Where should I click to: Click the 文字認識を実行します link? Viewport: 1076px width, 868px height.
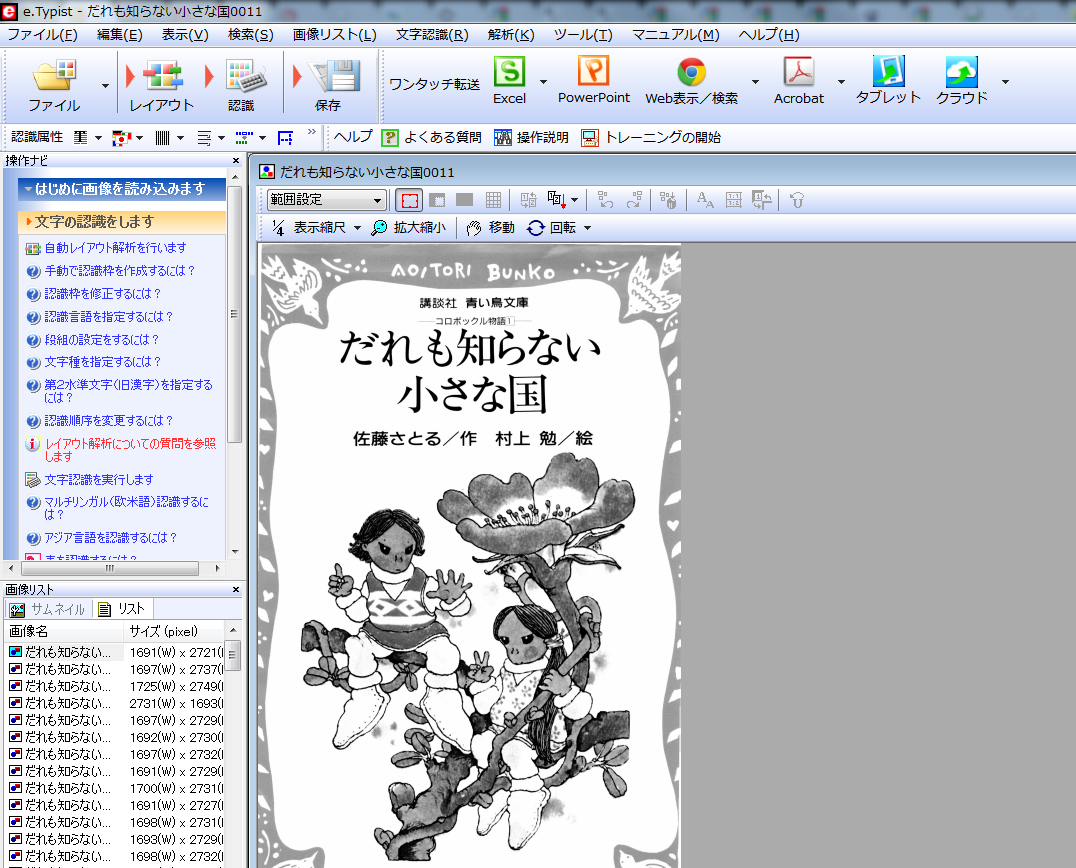tap(99, 480)
